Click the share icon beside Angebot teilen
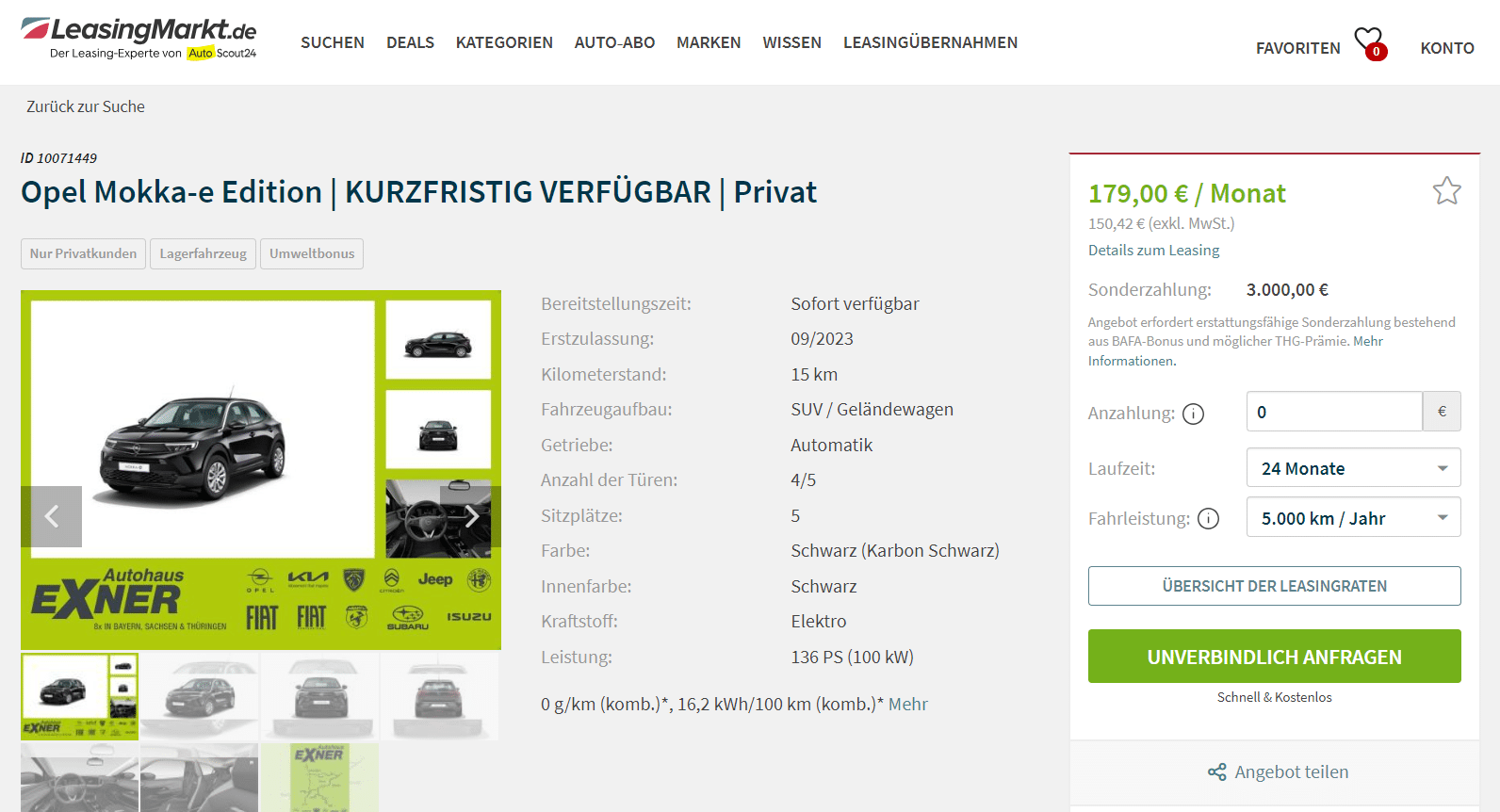The height and width of the screenshot is (812, 1500). (x=1217, y=772)
